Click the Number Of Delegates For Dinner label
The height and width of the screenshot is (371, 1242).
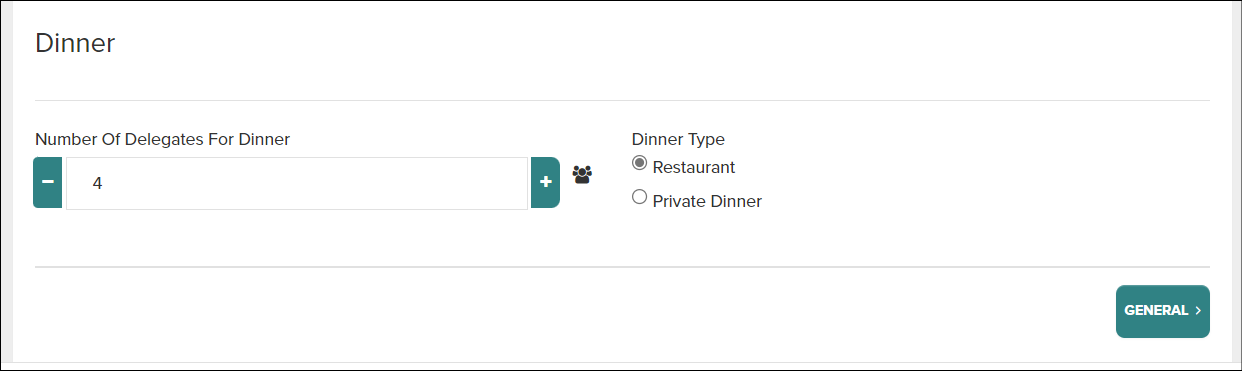pos(162,139)
